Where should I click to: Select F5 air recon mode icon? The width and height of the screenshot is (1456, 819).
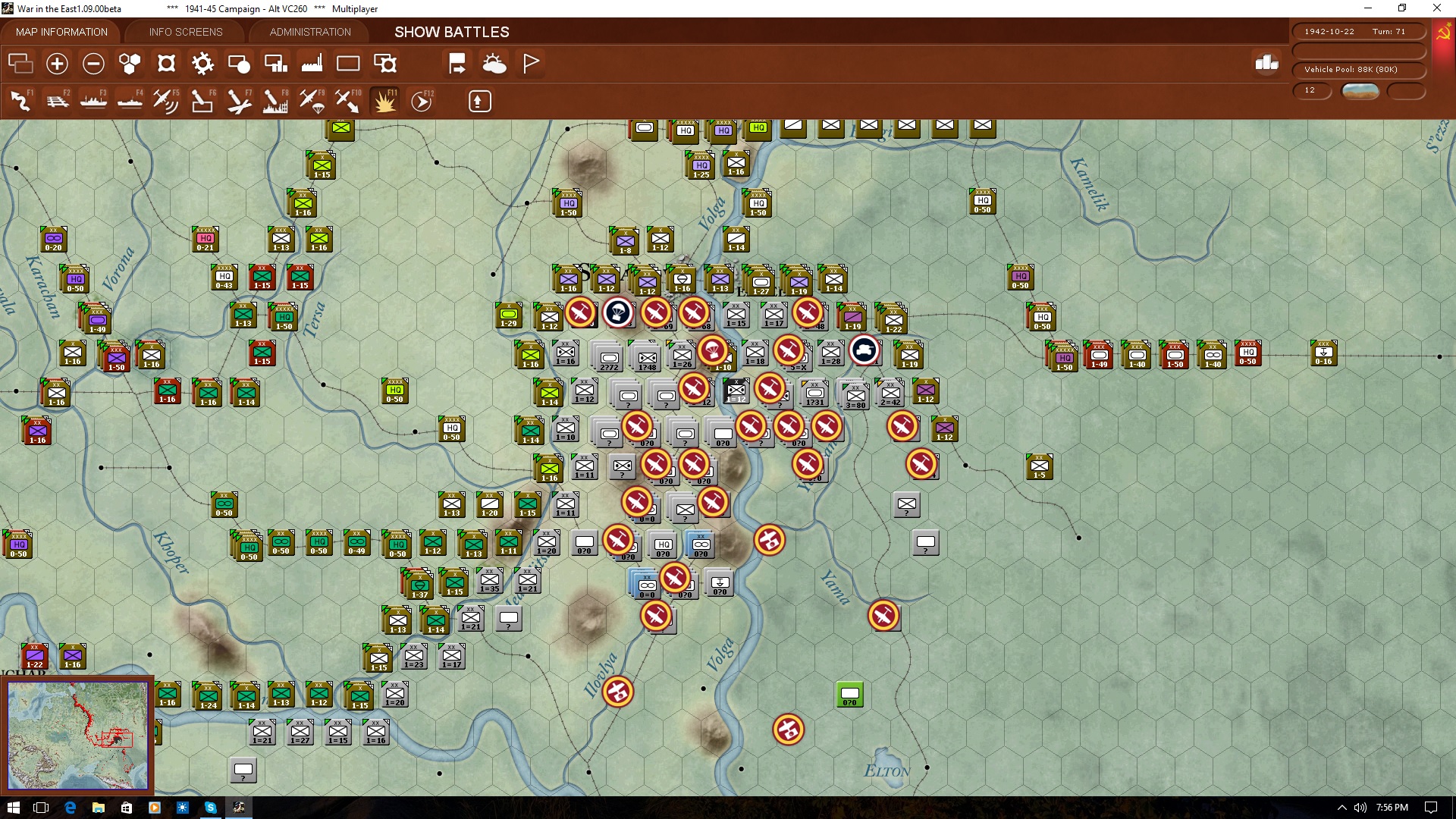click(x=166, y=101)
